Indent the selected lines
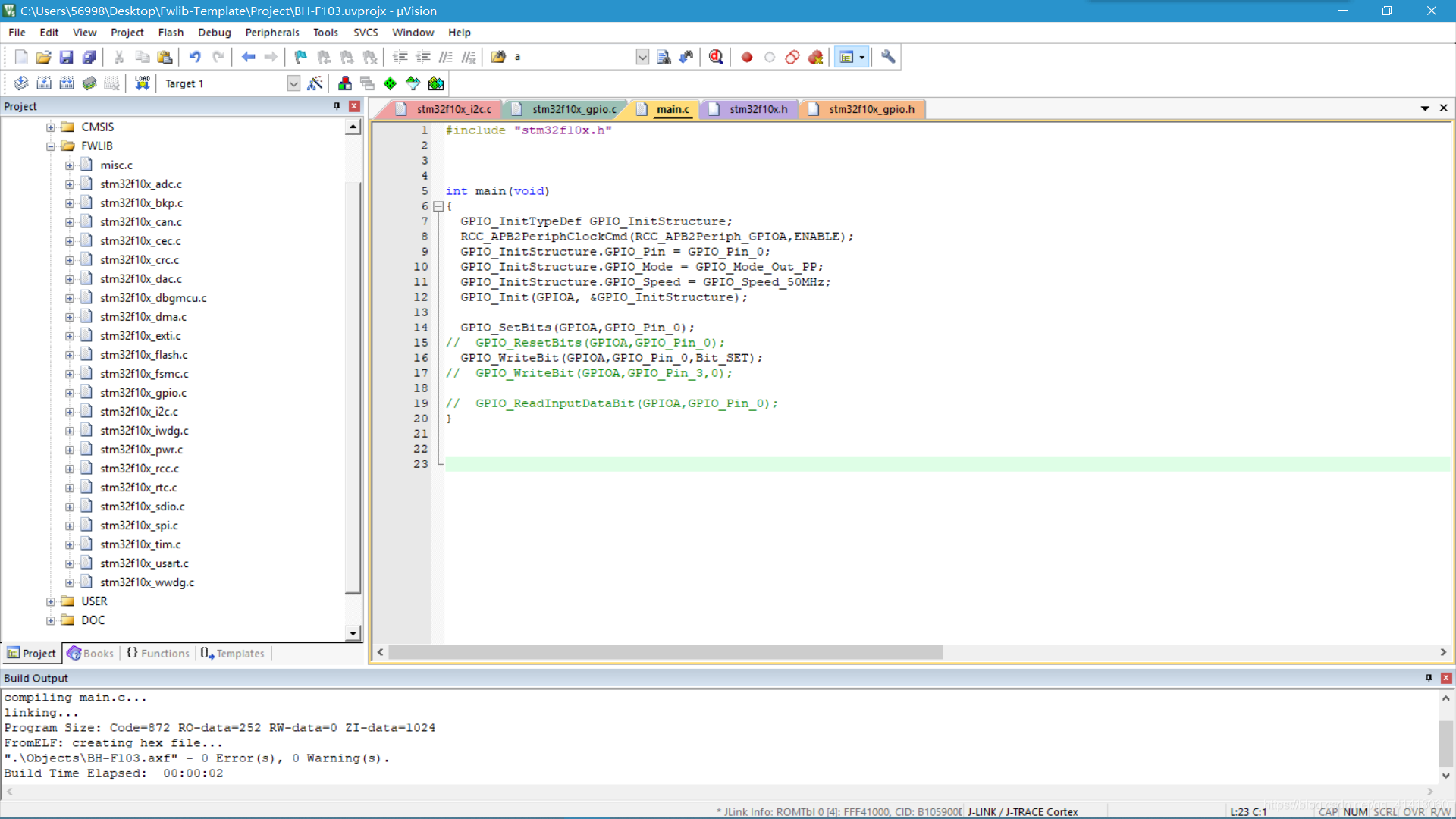The height and width of the screenshot is (819, 1456). pyautogui.click(x=400, y=57)
